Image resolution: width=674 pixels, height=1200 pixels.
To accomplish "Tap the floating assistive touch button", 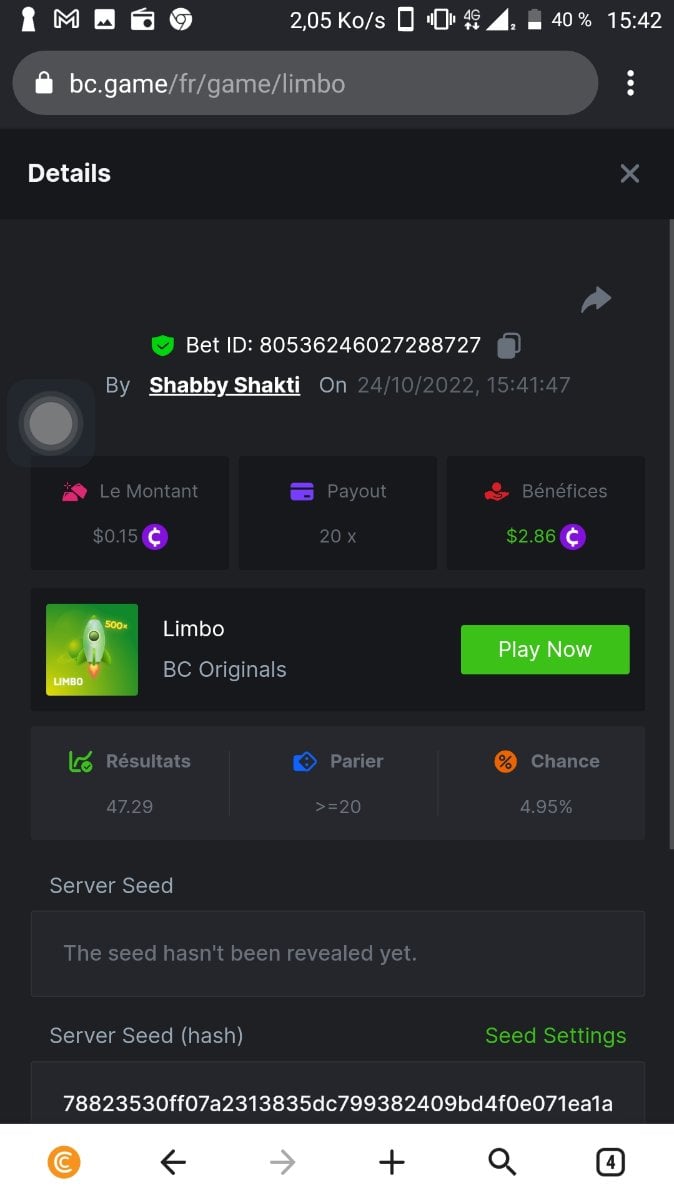I will (51, 423).
